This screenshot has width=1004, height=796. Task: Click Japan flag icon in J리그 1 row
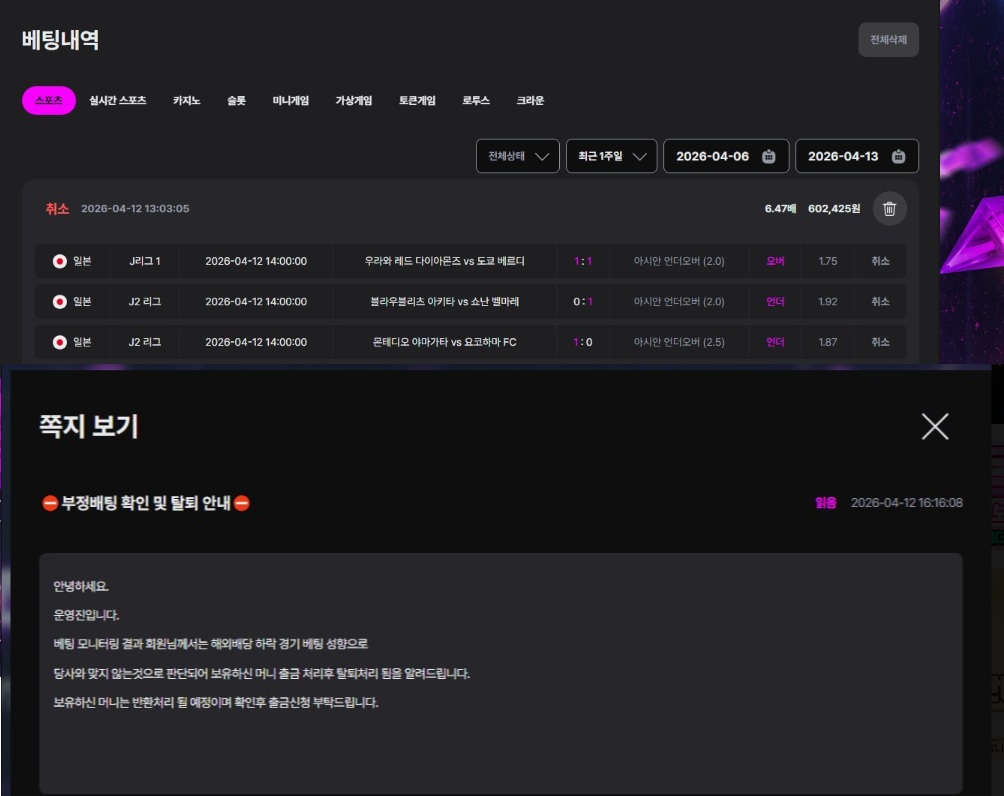click(60, 261)
